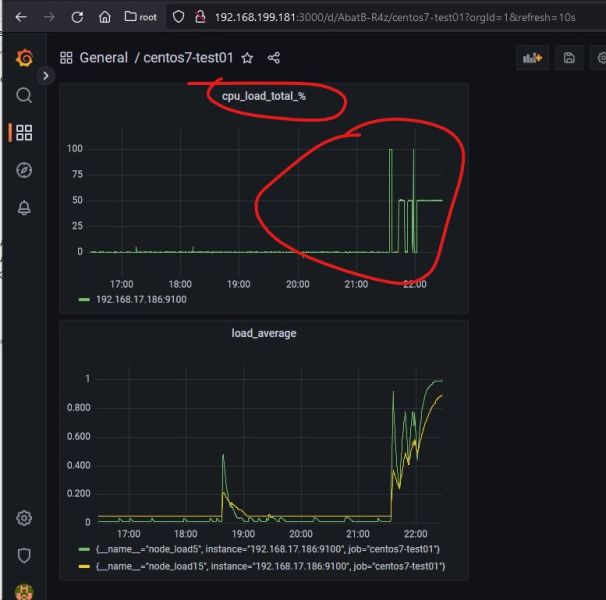Click the browser forward arrow
606x600 pixels.
[49, 17]
